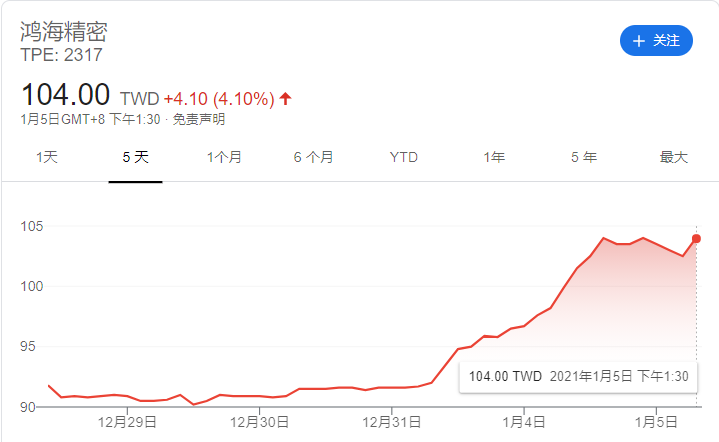Click the TPE: 2317 ticker text
The width and height of the screenshot is (719, 442).
(x=61, y=55)
